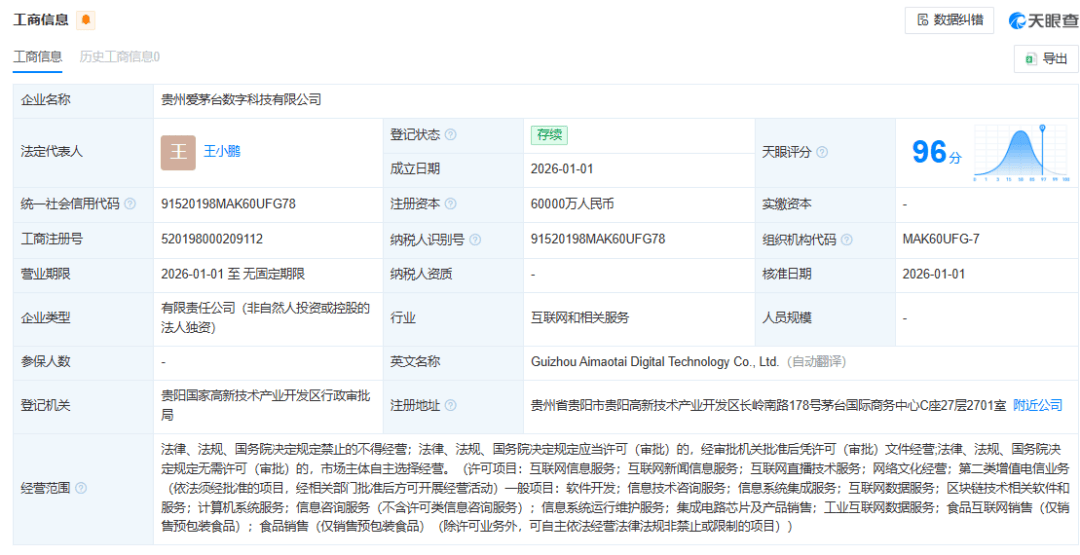
Task: Click the green 存续 status badge
Action: click(x=549, y=135)
